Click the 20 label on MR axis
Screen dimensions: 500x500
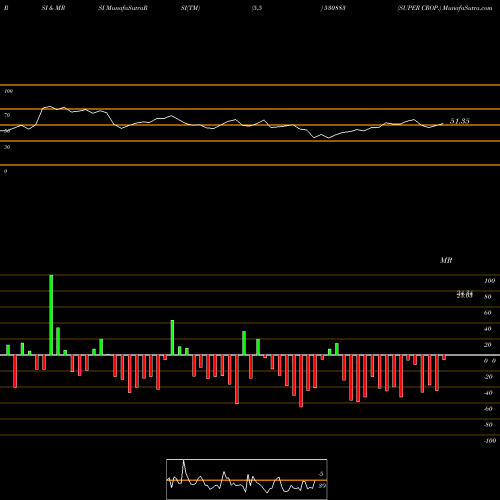[x=488, y=345]
